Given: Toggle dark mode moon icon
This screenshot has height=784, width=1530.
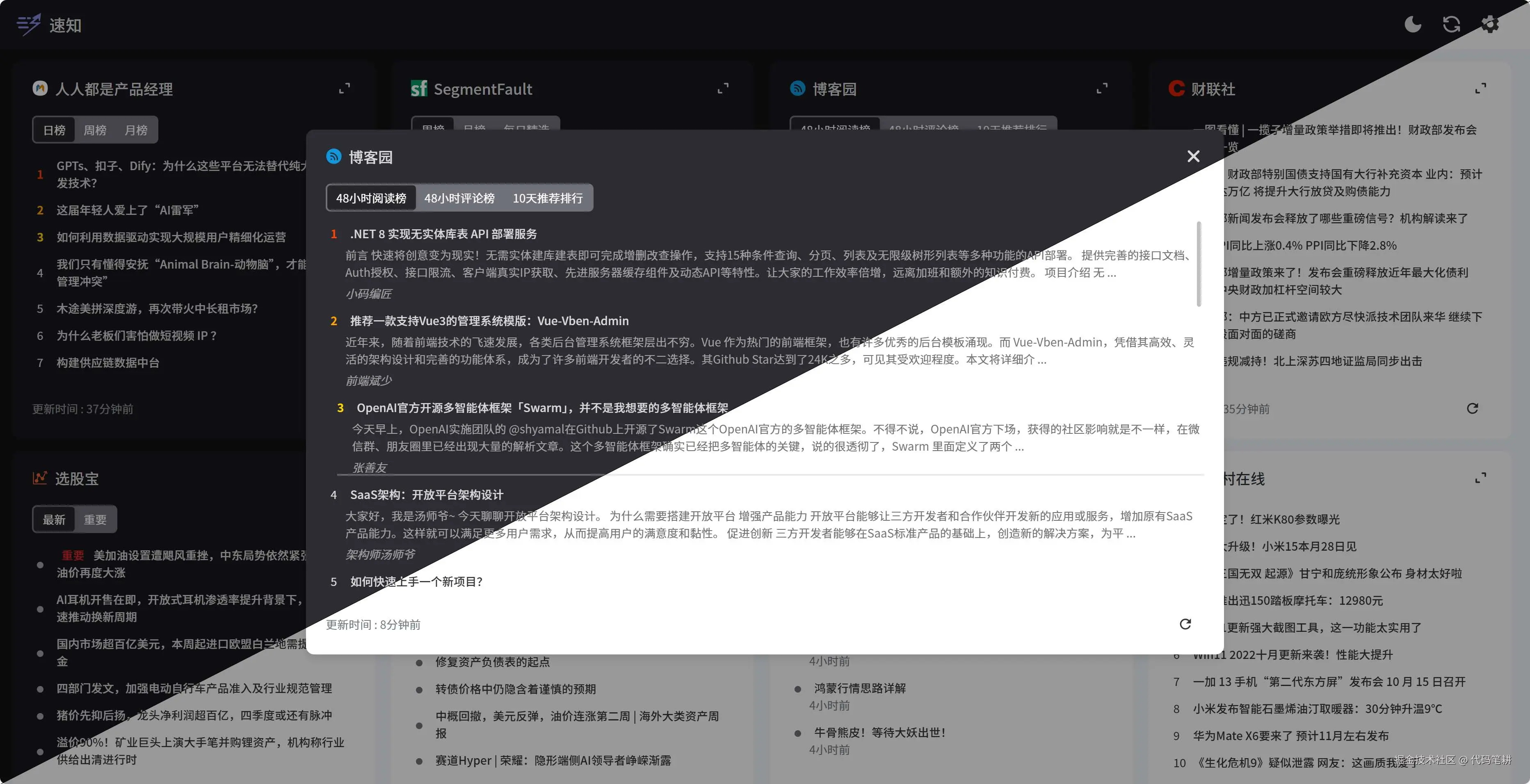Looking at the screenshot, I should 1412,24.
